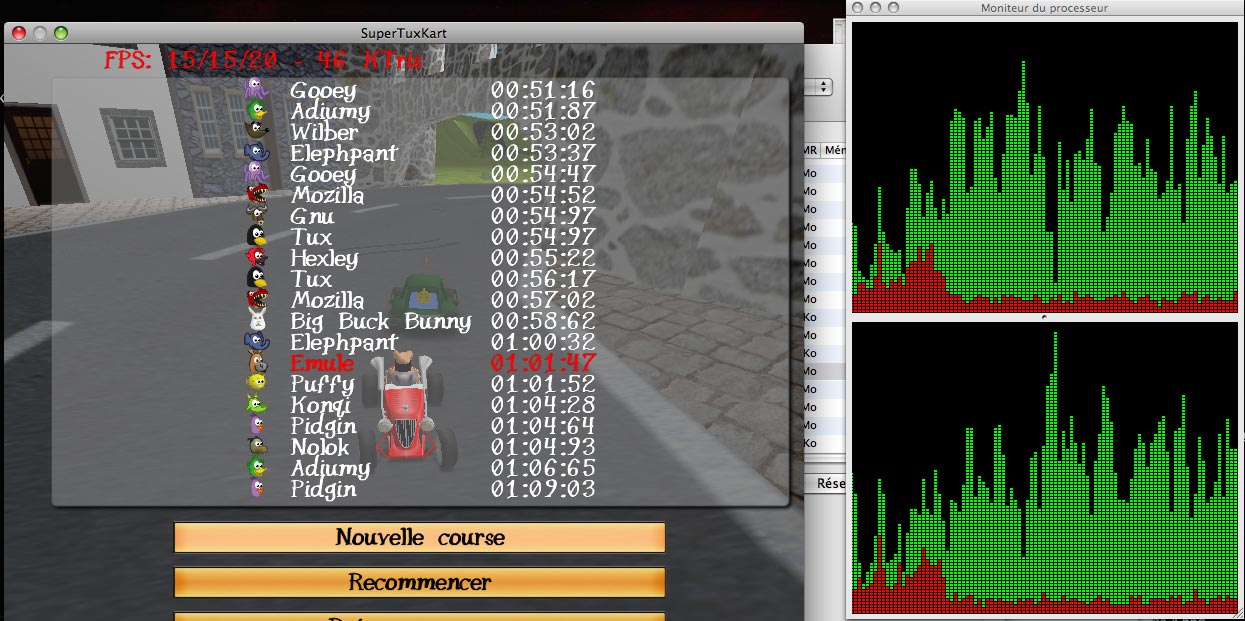Image resolution: width=1245 pixels, height=621 pixels.
Task: Click the Moniteur du processeur title bar
Action: pyautogui.click(x=1043, y=8)
